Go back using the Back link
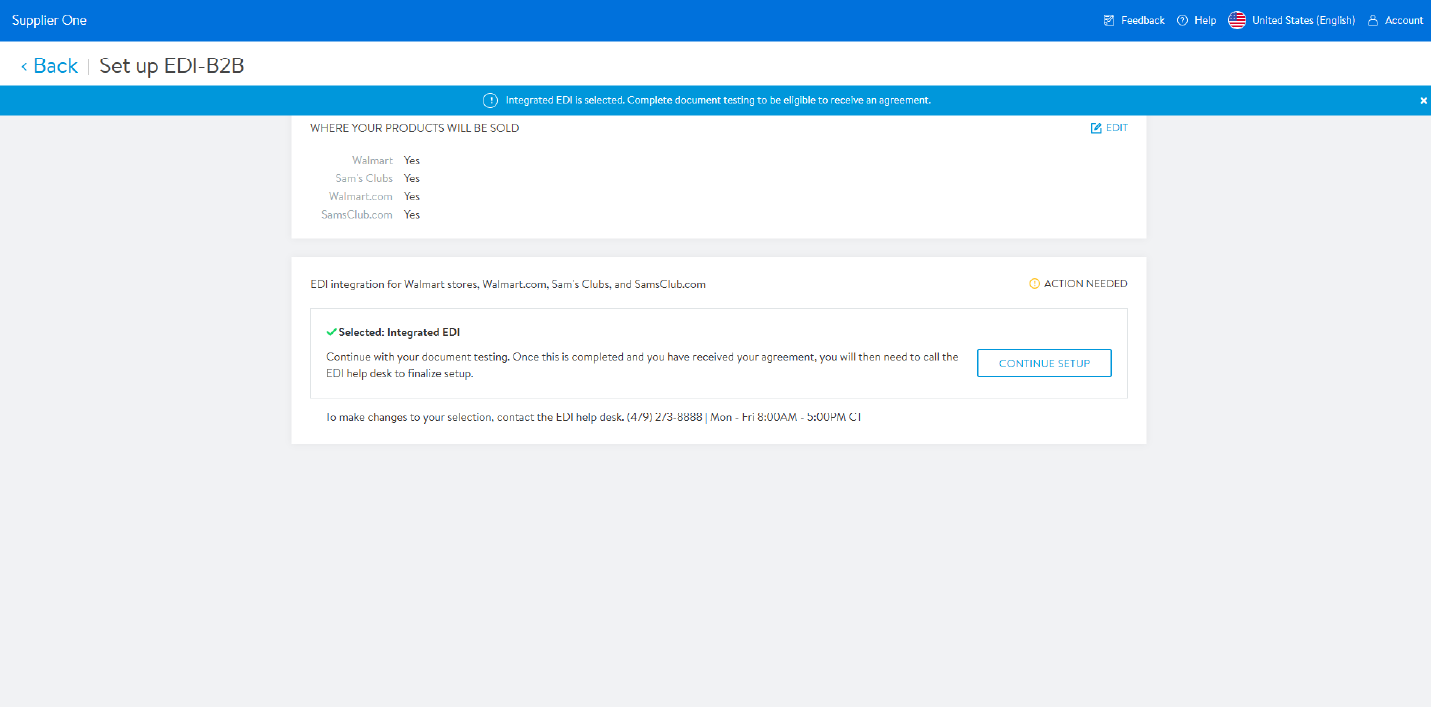1431x707 pixels. point(55,66)
